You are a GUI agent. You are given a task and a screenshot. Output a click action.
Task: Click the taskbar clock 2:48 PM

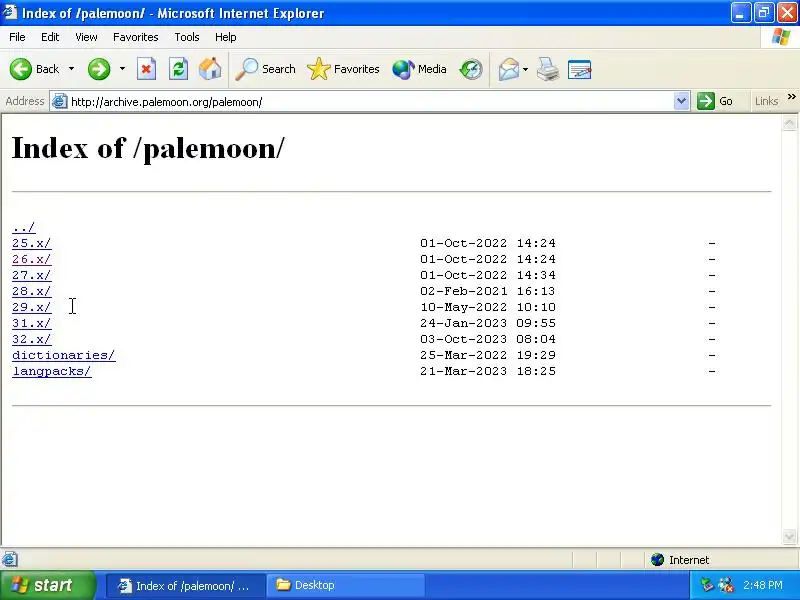click(763, 585)
